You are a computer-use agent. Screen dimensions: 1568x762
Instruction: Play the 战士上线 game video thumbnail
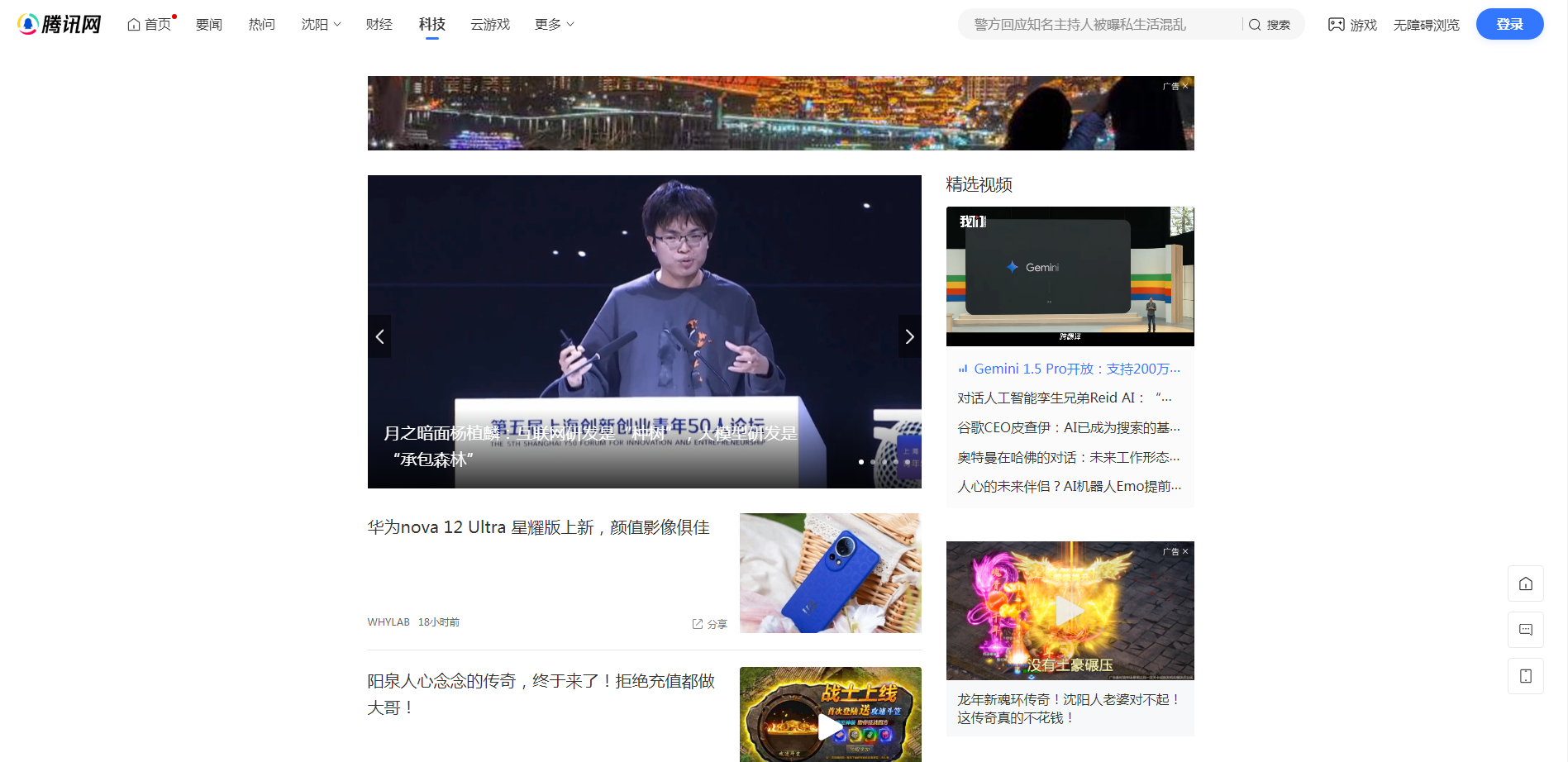[830, 714]
